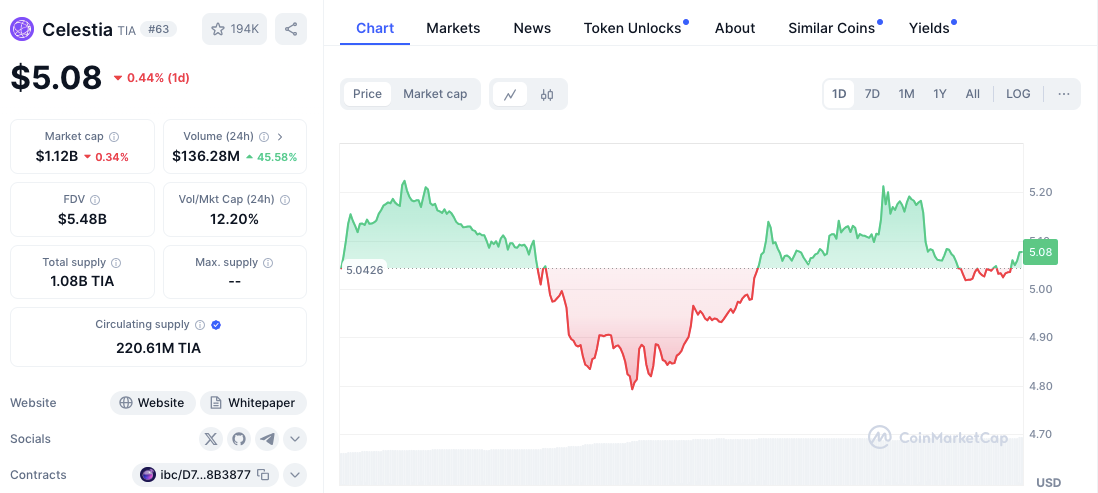The height and width of the screenshot is (493, 1098).
Task: Switch to the candlestick chart icon
Action: [547, 95]
